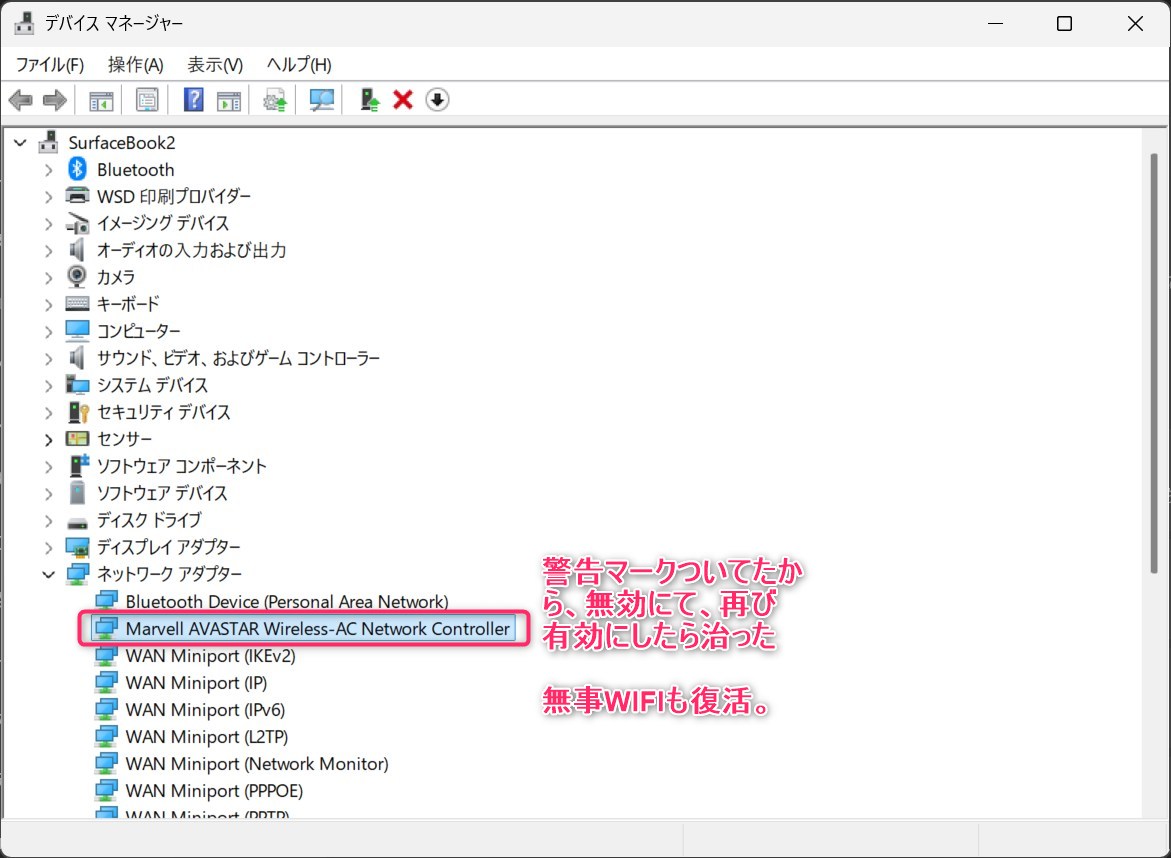The width and height of the screenshot is (1171, 858).
Task: Click the セキュリティ デバイス key icon
Action: [x=78, y=412]
